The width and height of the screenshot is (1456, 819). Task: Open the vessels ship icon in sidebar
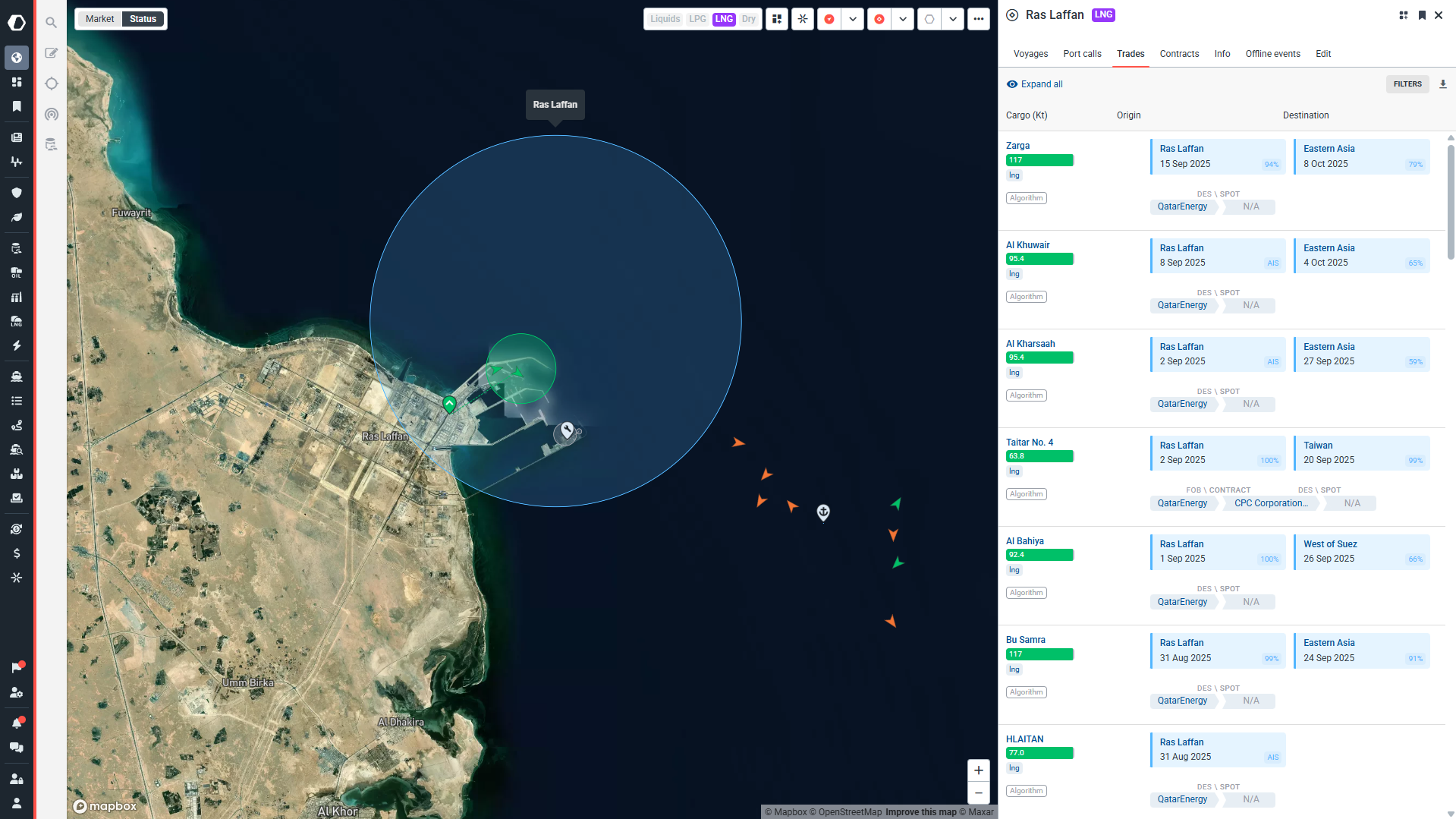(x=17, y=376)
